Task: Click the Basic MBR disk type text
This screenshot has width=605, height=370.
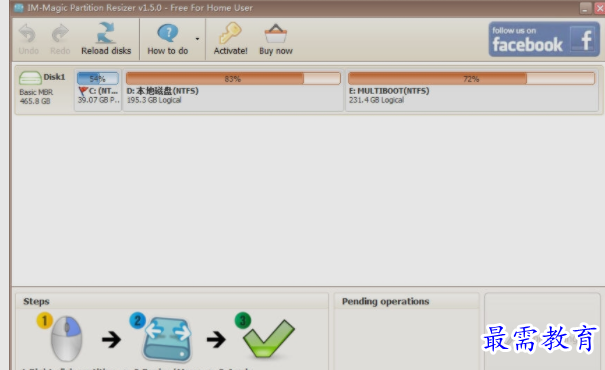Action: point(36,93)
